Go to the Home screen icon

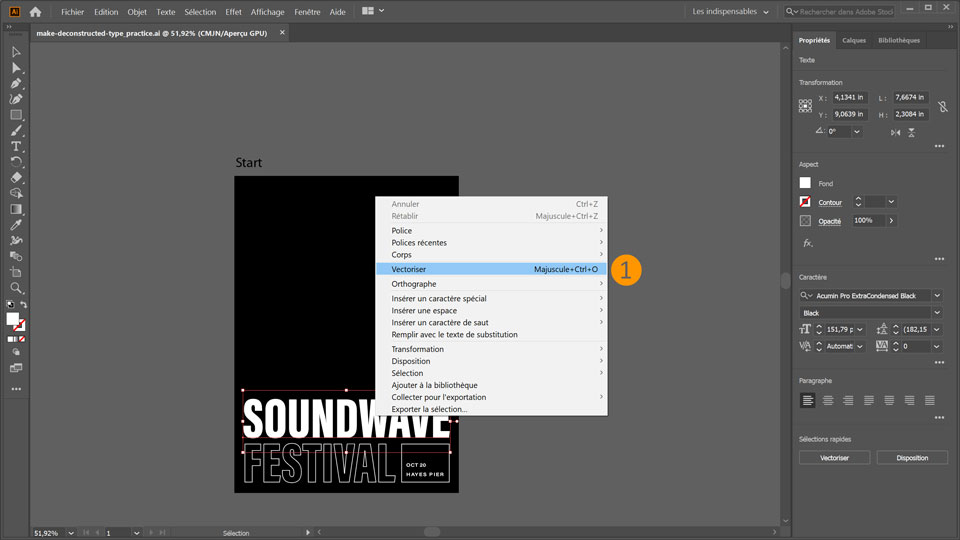[36, 12]
